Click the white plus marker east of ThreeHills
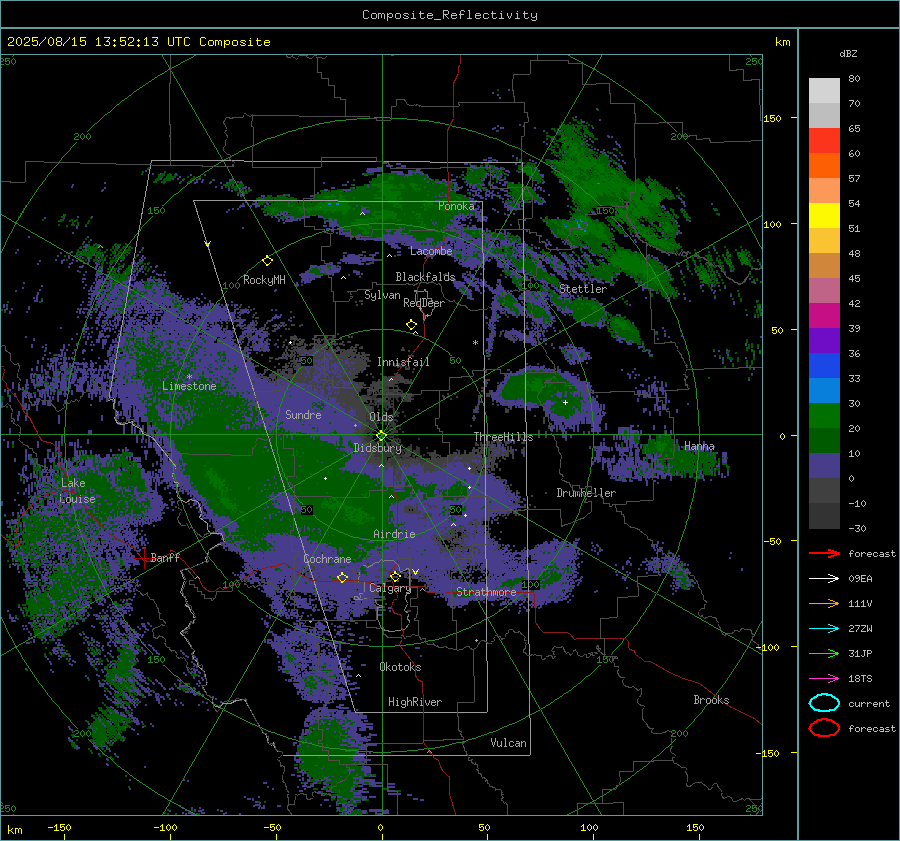 point(565,402)
